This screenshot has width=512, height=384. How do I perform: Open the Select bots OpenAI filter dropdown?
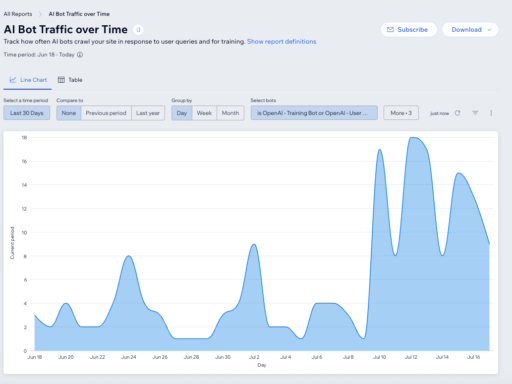point(314,113)
